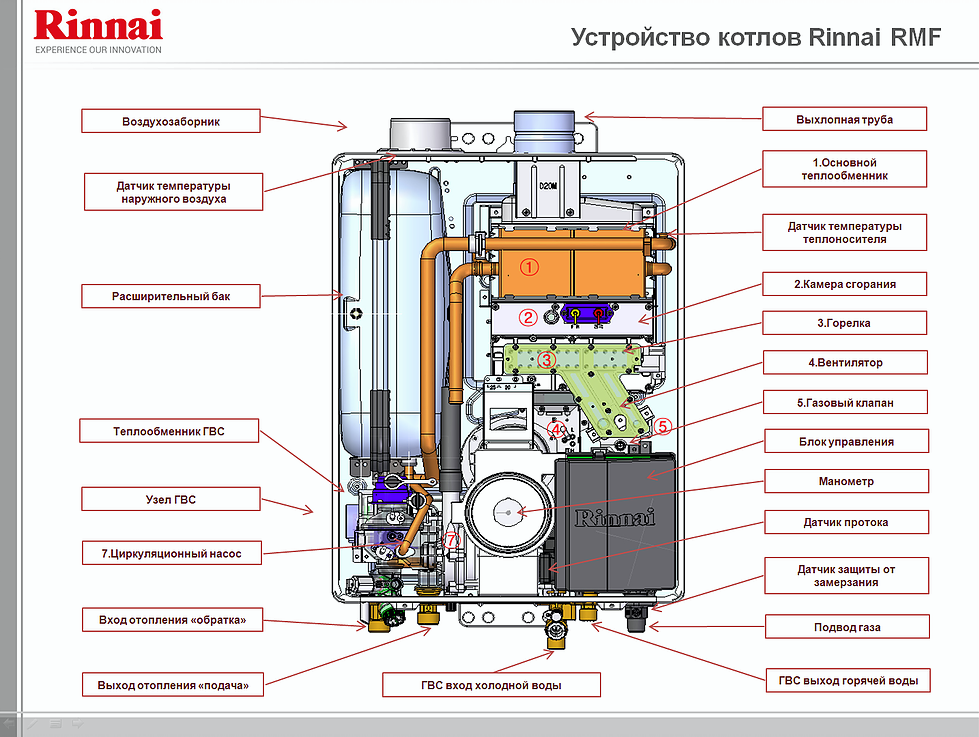Screen dimensions: 979x737
Task: Click the round manometer gauge in diagram
Action: pyautogui.click(x=510, y=512)
